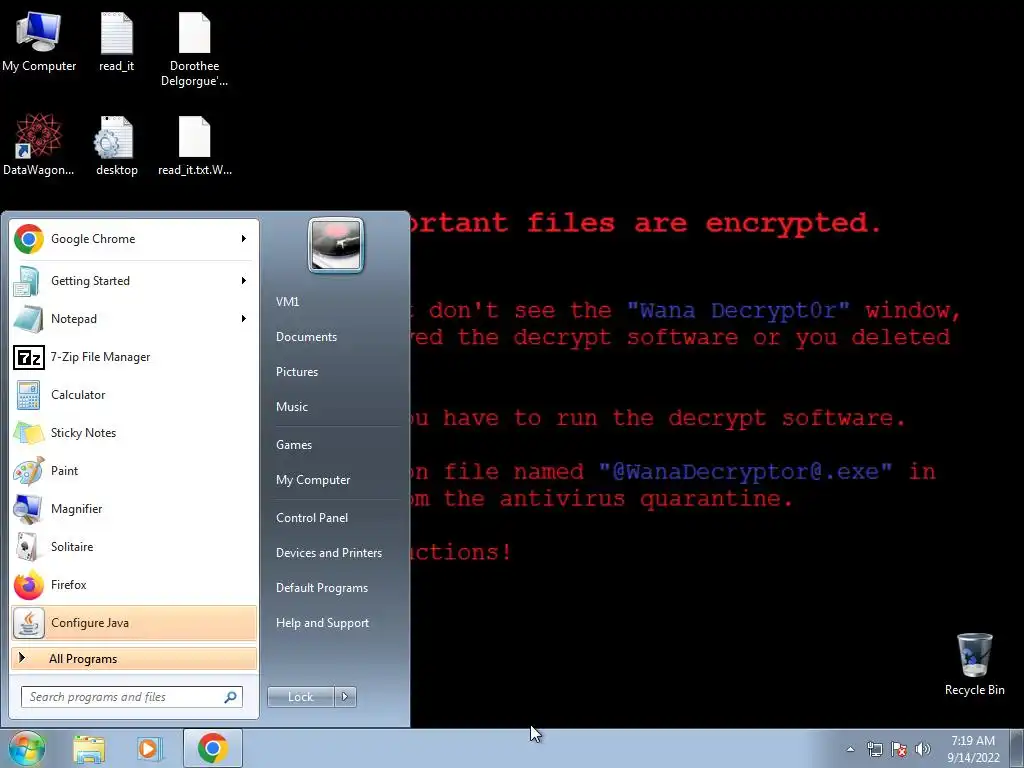Viewport: 1024px width, 768px height.
Task: Click the taskbar clock and date
Action: pos(973,749)
